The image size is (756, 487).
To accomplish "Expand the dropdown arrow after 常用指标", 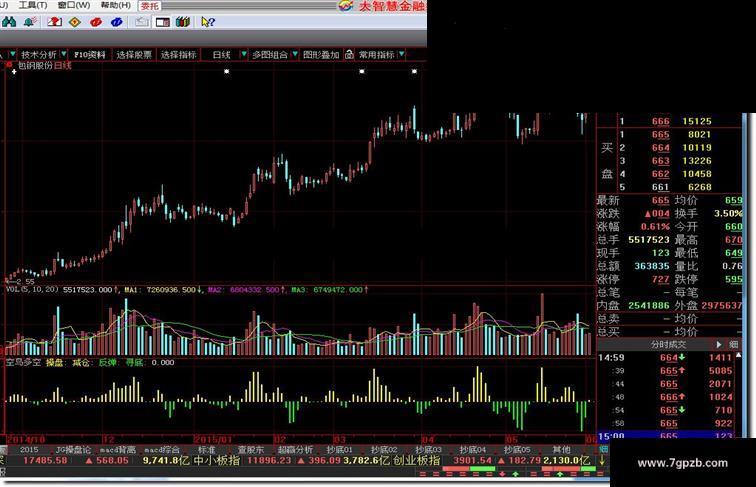I will tap(401, 54).
